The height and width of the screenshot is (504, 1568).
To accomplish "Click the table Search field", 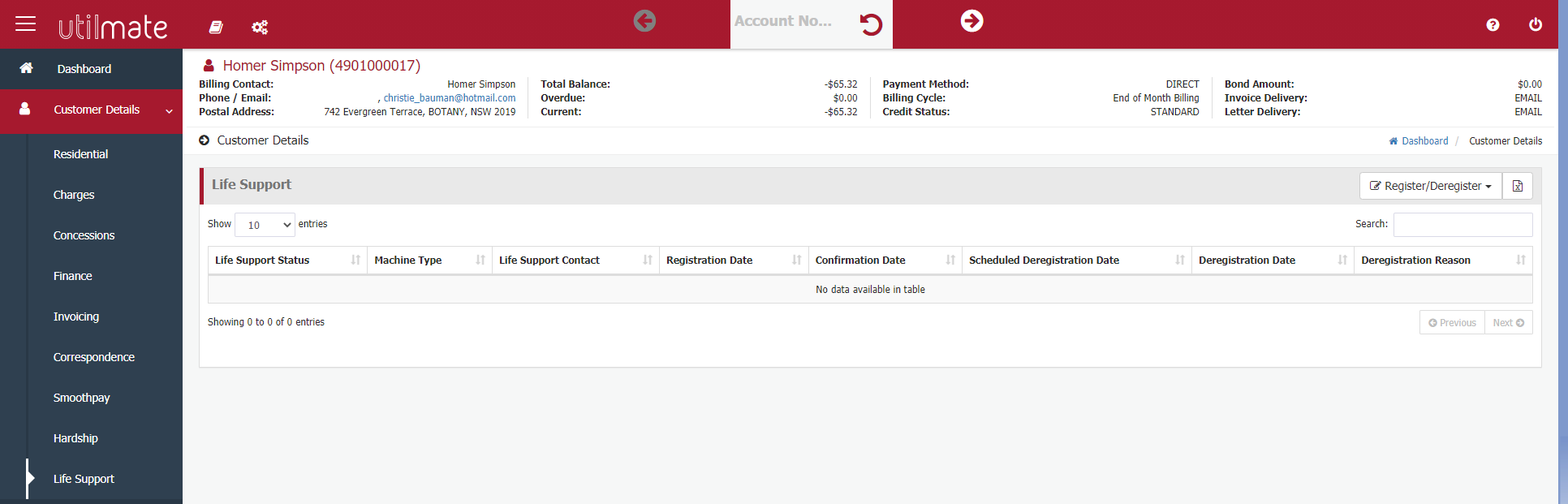I will [1462, 225].
